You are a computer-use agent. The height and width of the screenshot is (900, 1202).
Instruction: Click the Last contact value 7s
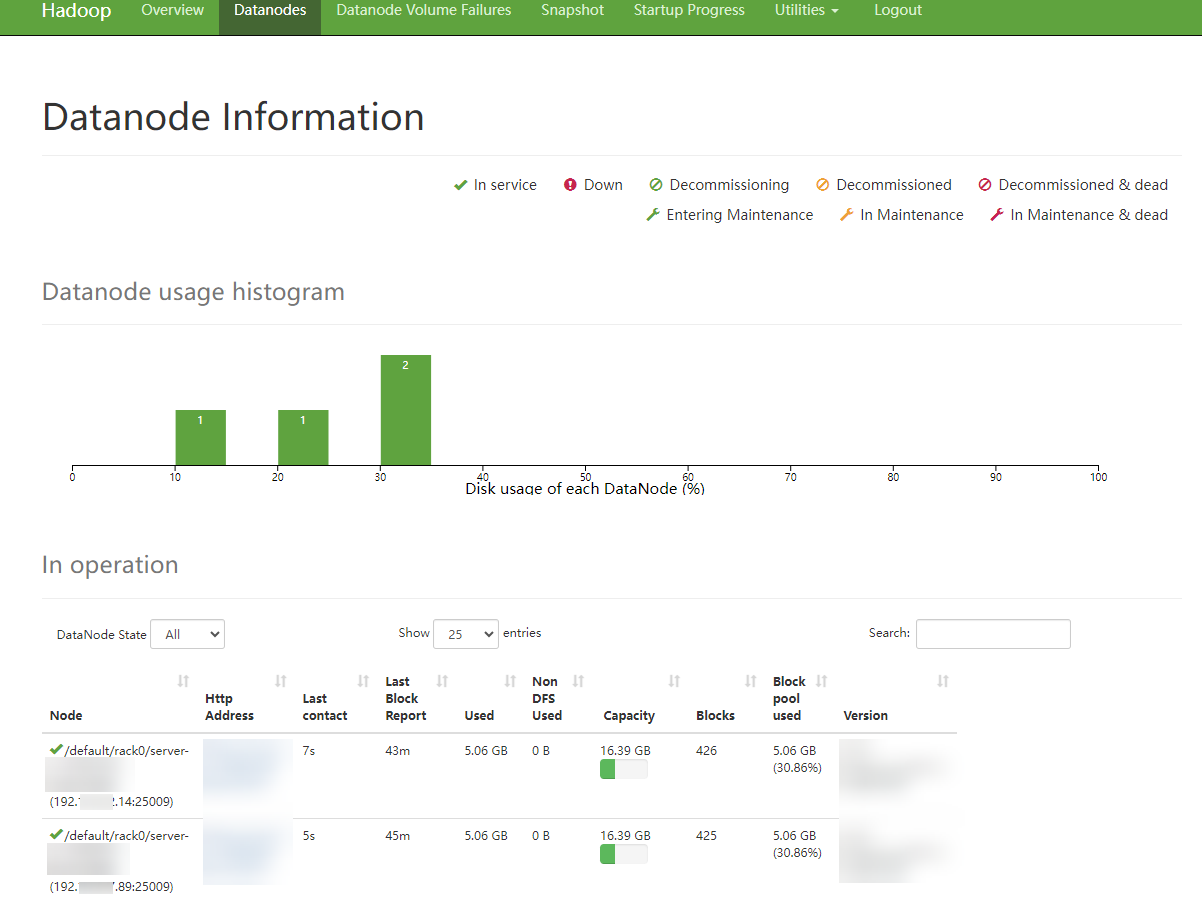tap(309, 750)
